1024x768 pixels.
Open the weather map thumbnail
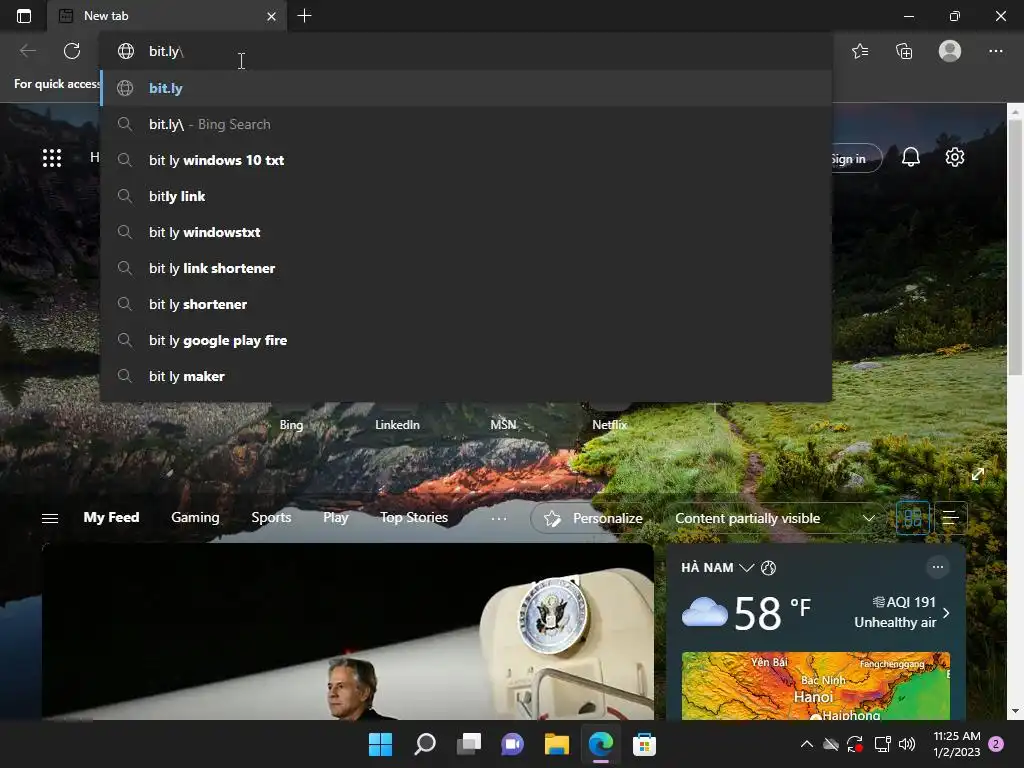click(816, 686)
